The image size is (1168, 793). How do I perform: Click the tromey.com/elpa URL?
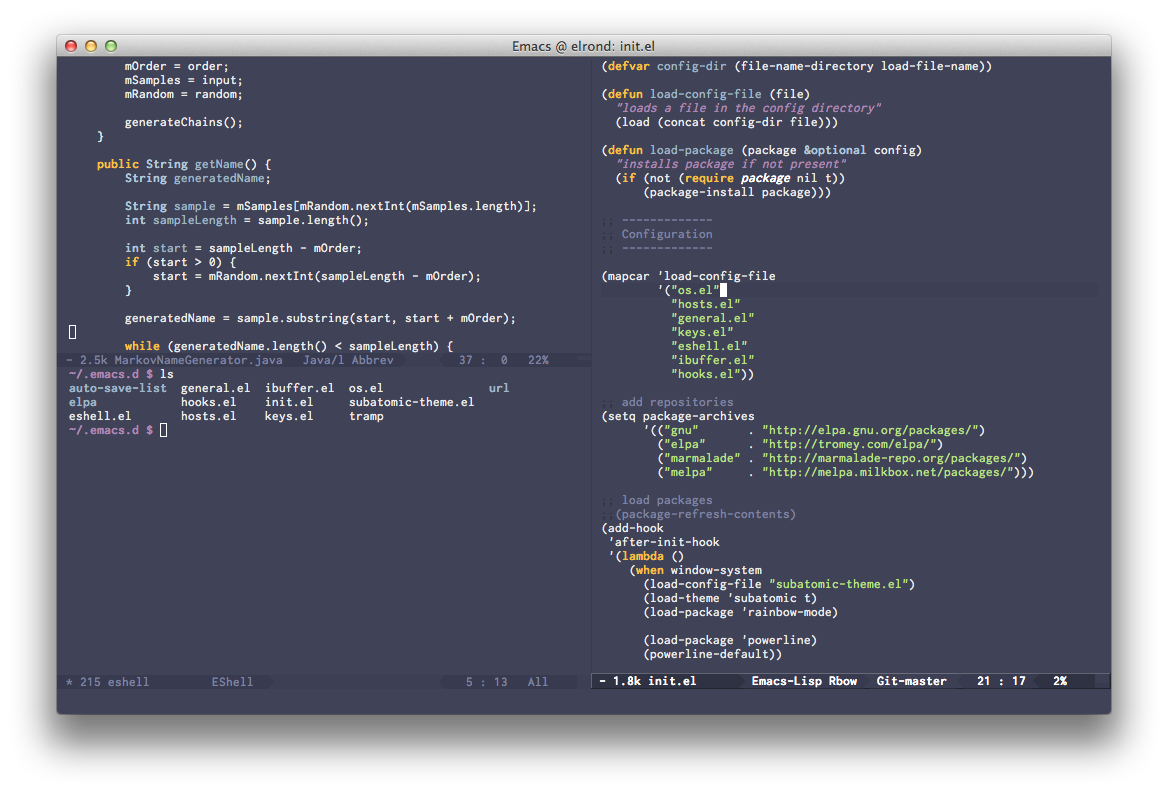(849, 445)
